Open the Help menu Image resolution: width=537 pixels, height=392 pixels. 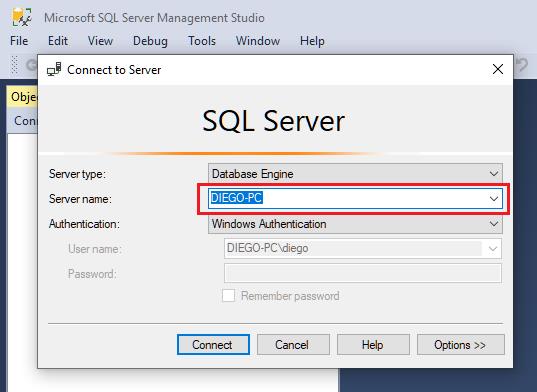tap(312, 41)
